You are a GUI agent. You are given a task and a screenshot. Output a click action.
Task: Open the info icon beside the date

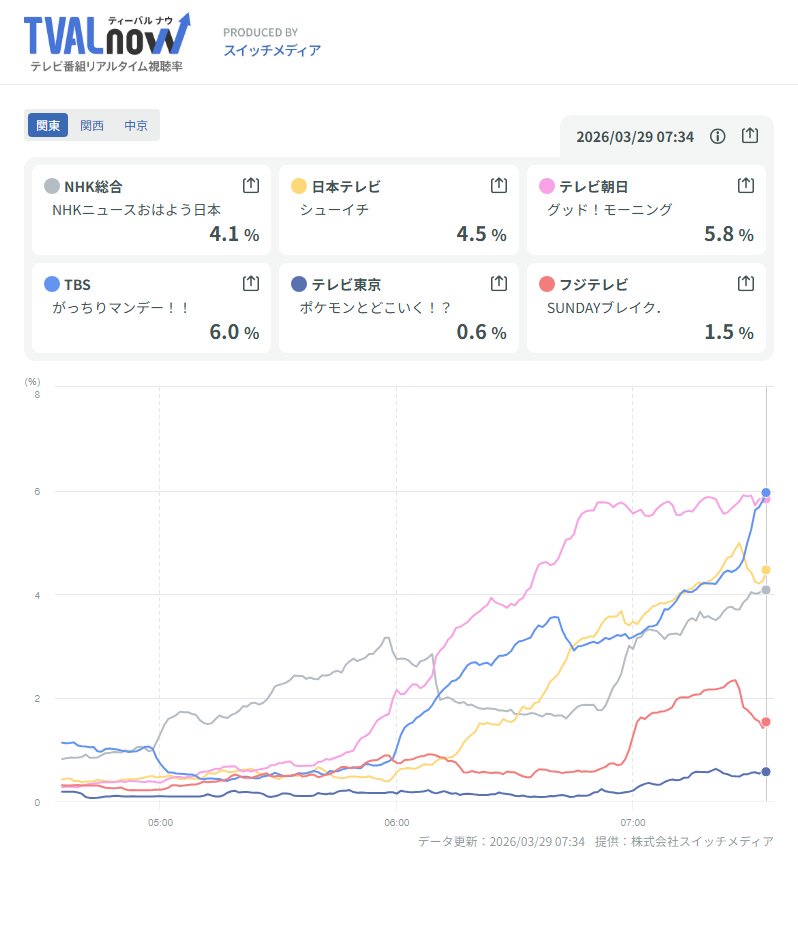tap(717, 136)
